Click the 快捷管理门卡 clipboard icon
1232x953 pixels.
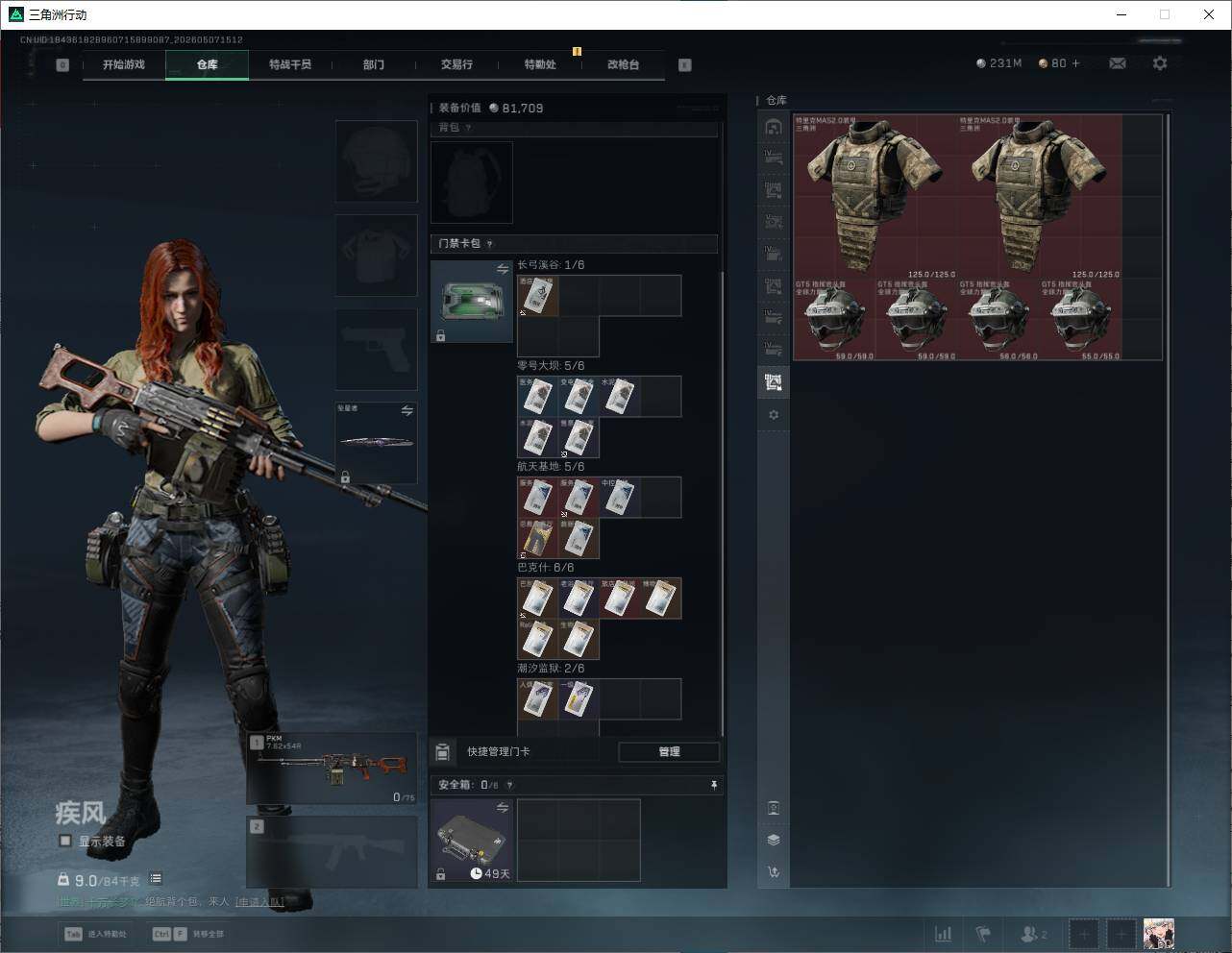(443, 751)
